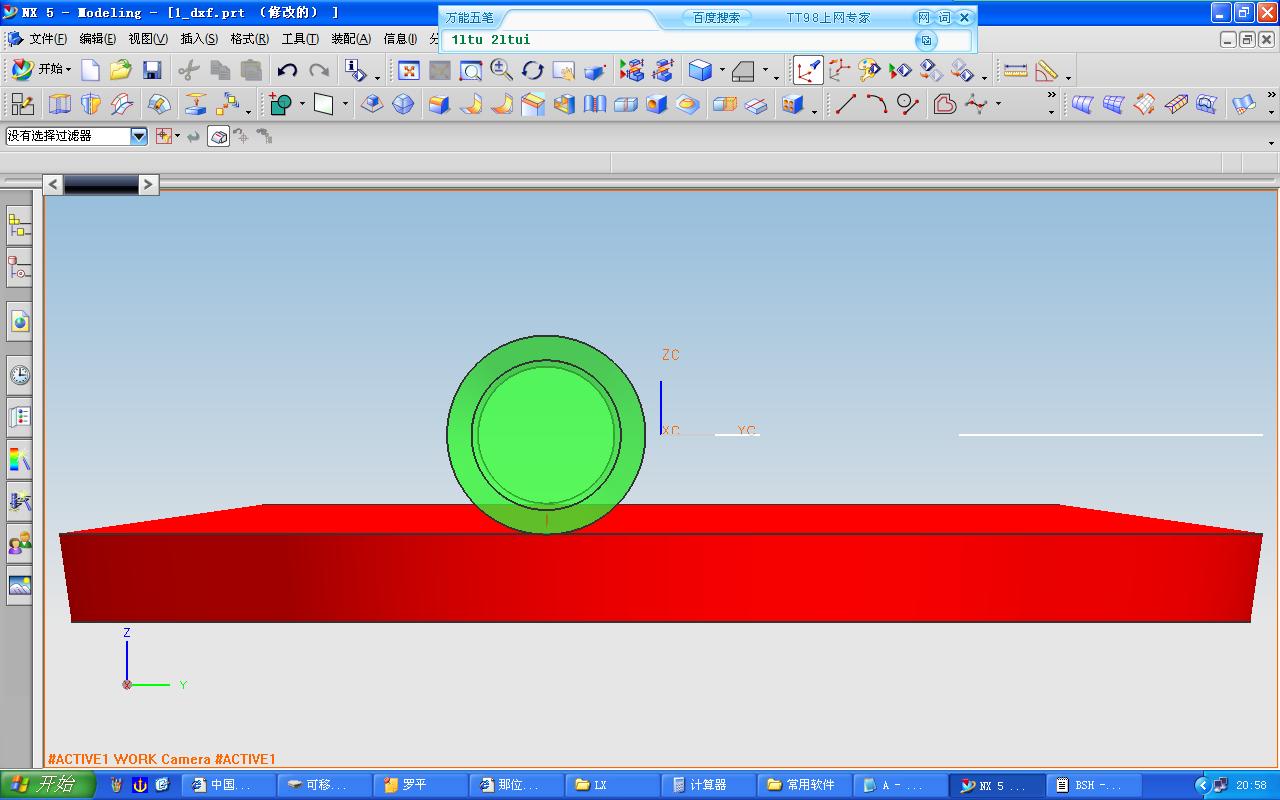Expand the view orientation dropdown arrow

point(765,70)
